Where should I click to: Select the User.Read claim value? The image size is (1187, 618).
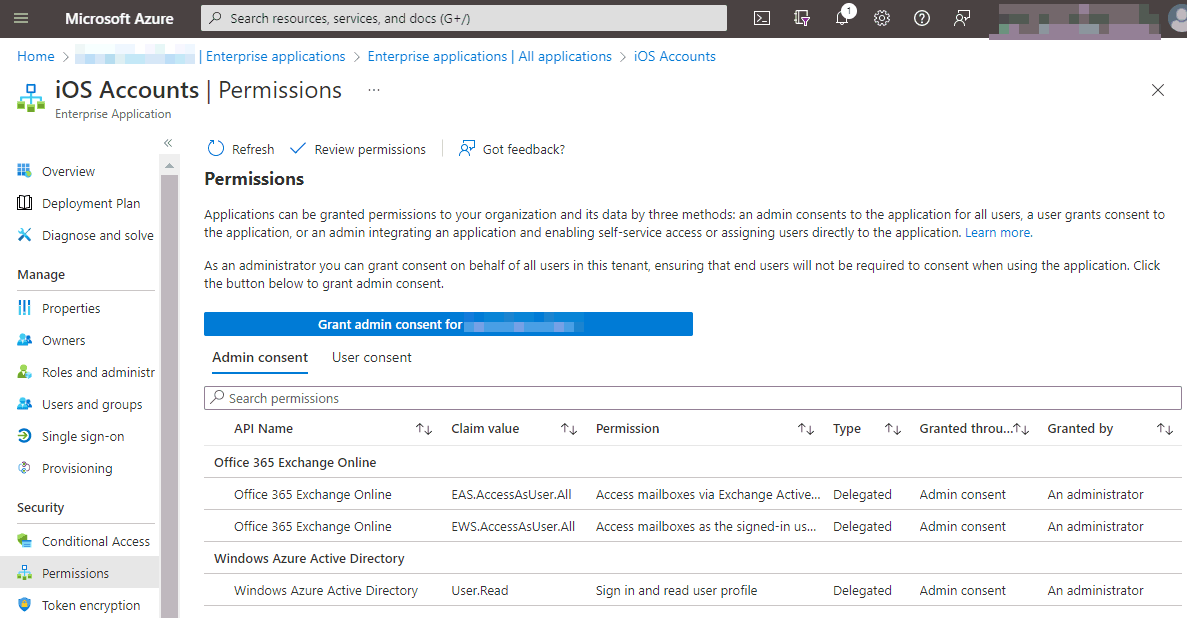[x=480, y=591]
